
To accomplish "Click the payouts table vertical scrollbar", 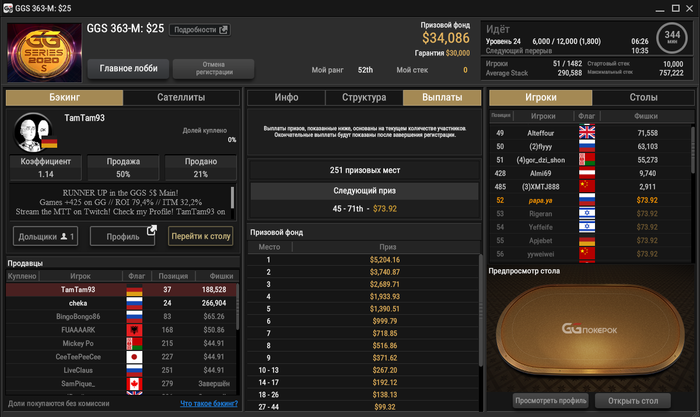I will 480,310.
